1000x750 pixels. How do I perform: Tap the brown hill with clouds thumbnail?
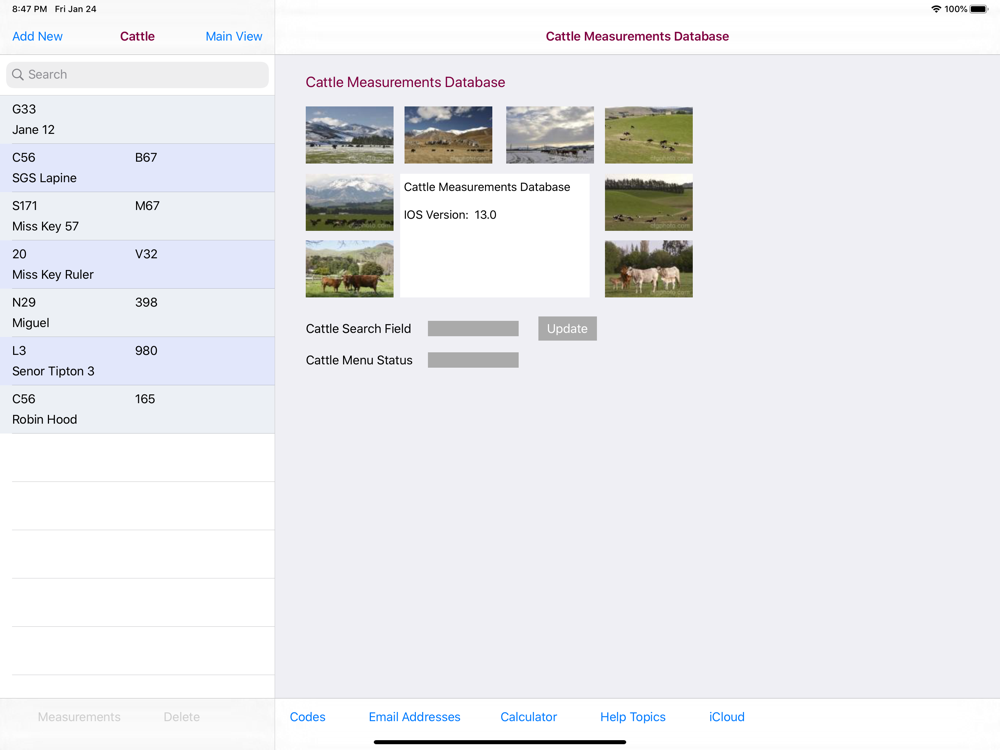coord(448,135)
